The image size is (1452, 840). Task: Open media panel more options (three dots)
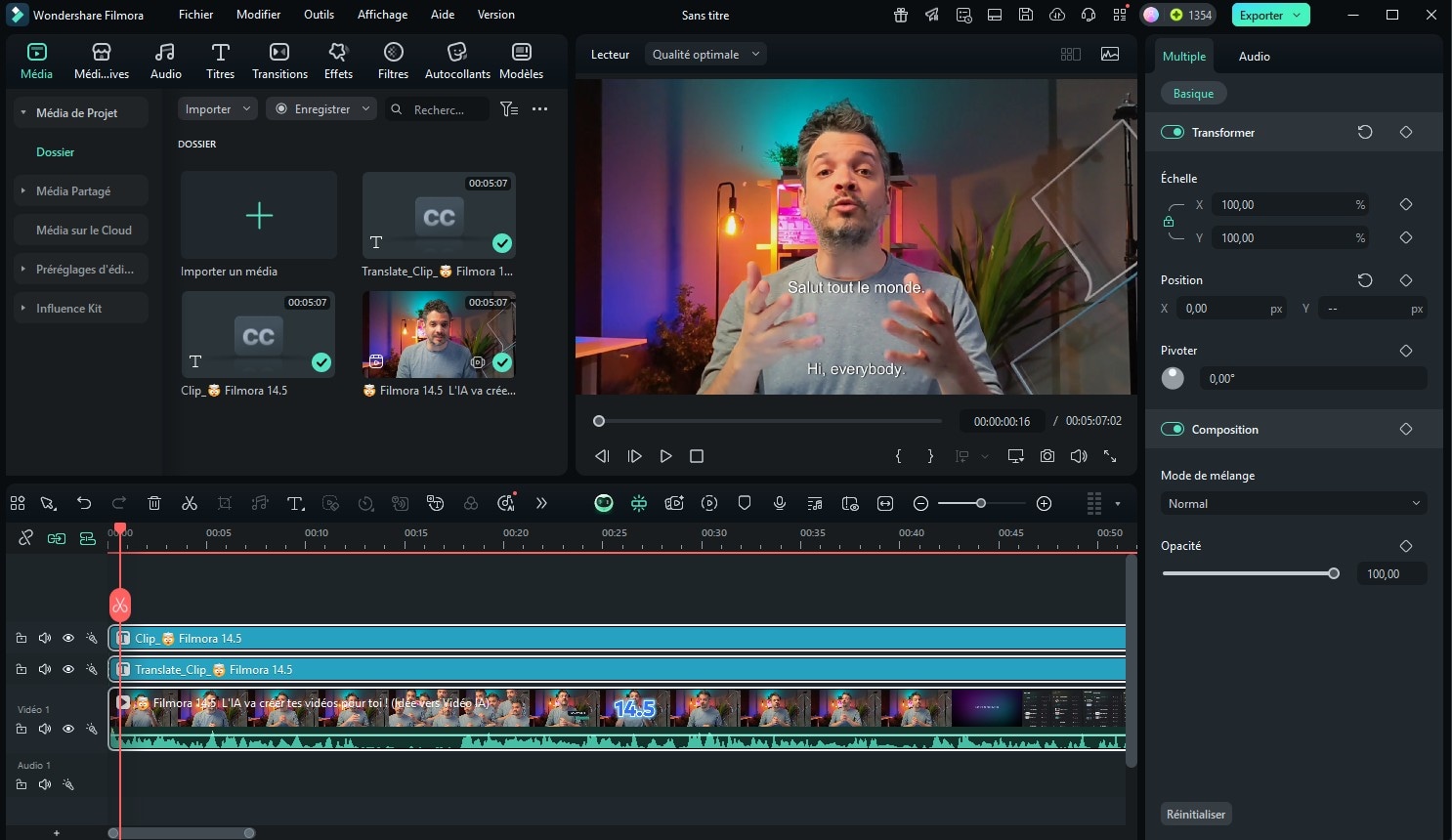(x=539, y=109)
